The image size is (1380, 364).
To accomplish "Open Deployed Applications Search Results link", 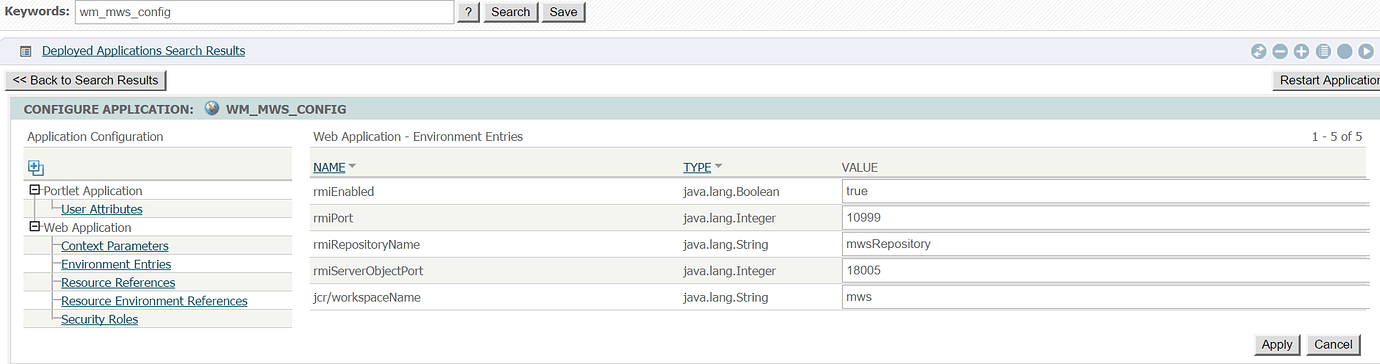I will (144, 51).
